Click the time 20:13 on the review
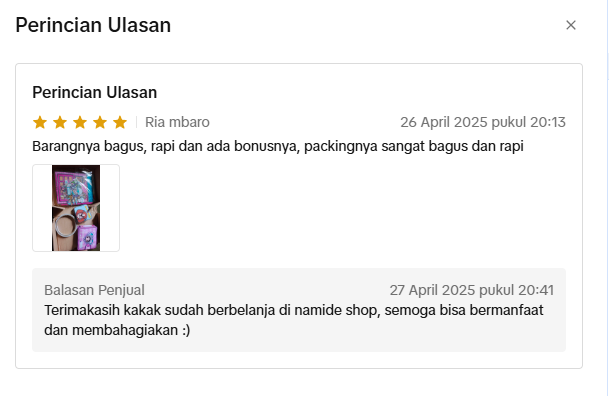This screenshot has height=396, width=609. click(548, 122)
